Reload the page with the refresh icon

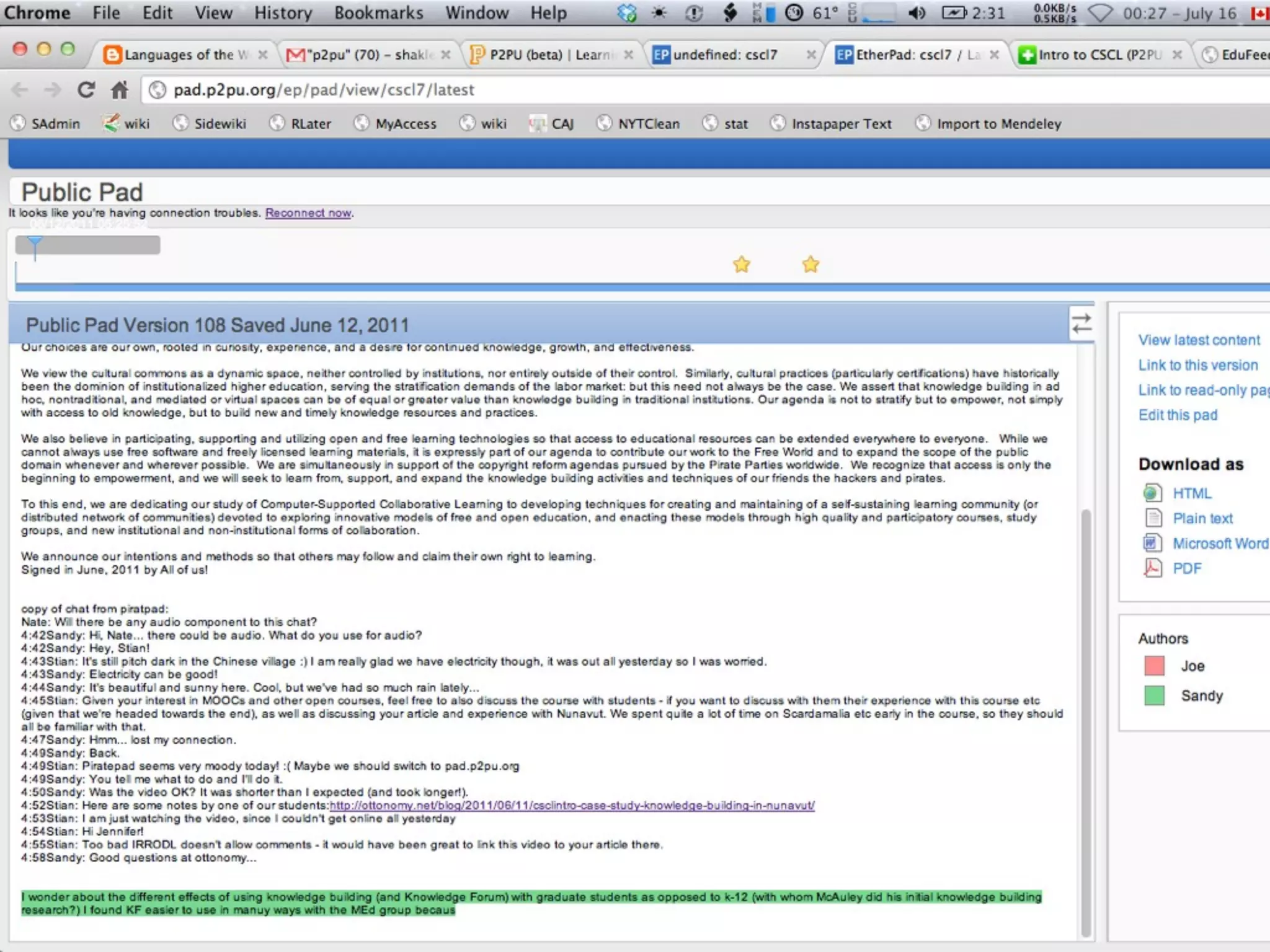coord(86,90)
